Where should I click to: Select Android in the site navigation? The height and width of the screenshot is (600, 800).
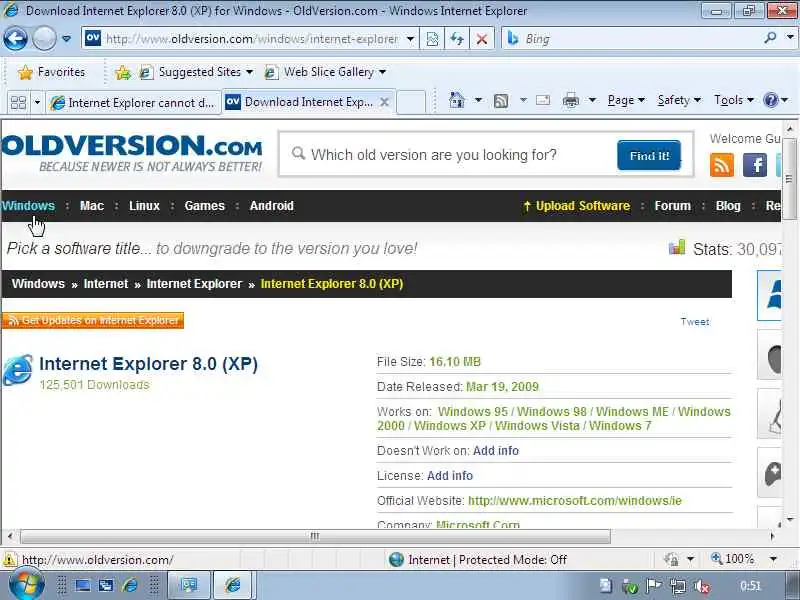pos(271,206)
